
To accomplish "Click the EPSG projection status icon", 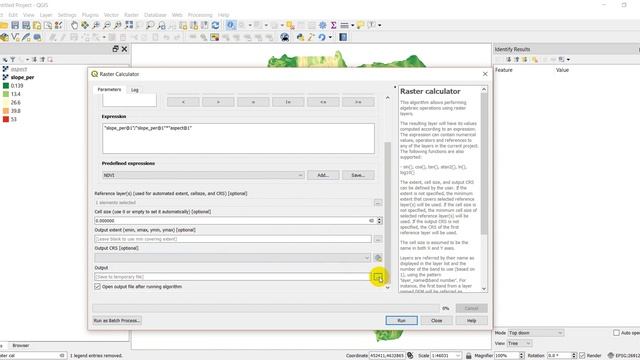I will [x=611, y=356].
